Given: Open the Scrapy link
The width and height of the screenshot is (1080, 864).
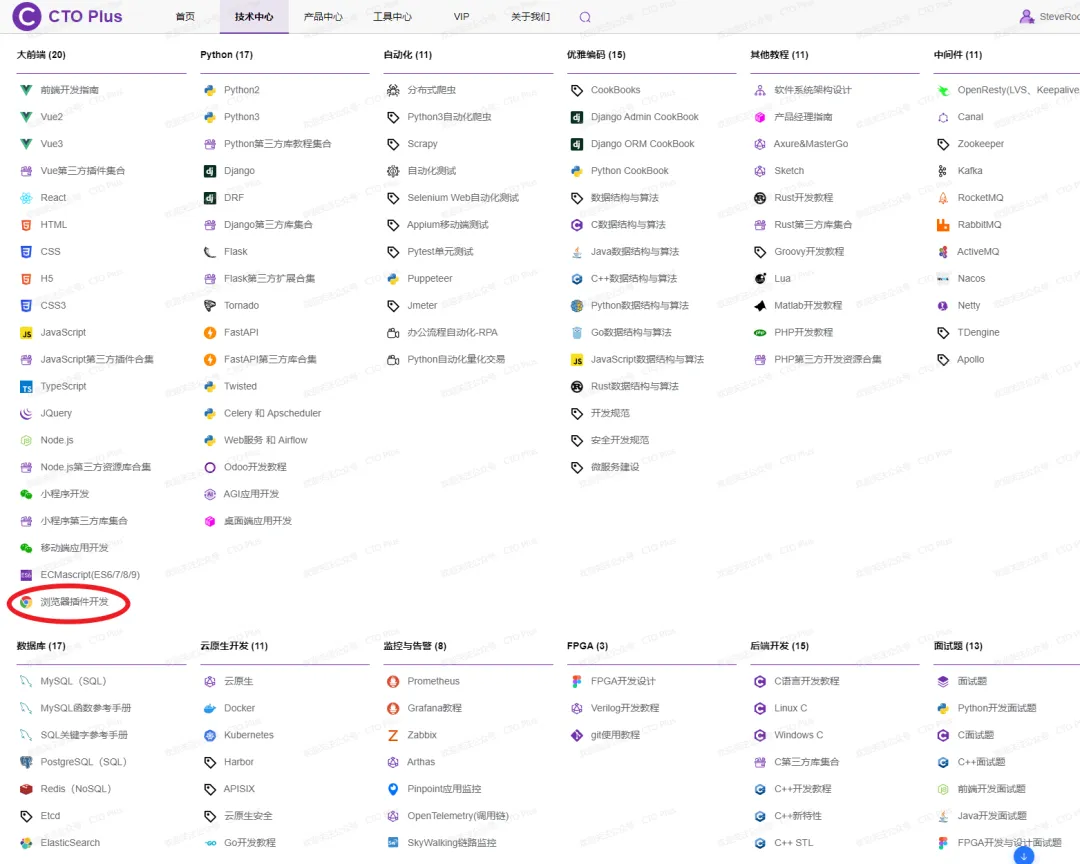Looking at the screenshot, I should (422, 144).
